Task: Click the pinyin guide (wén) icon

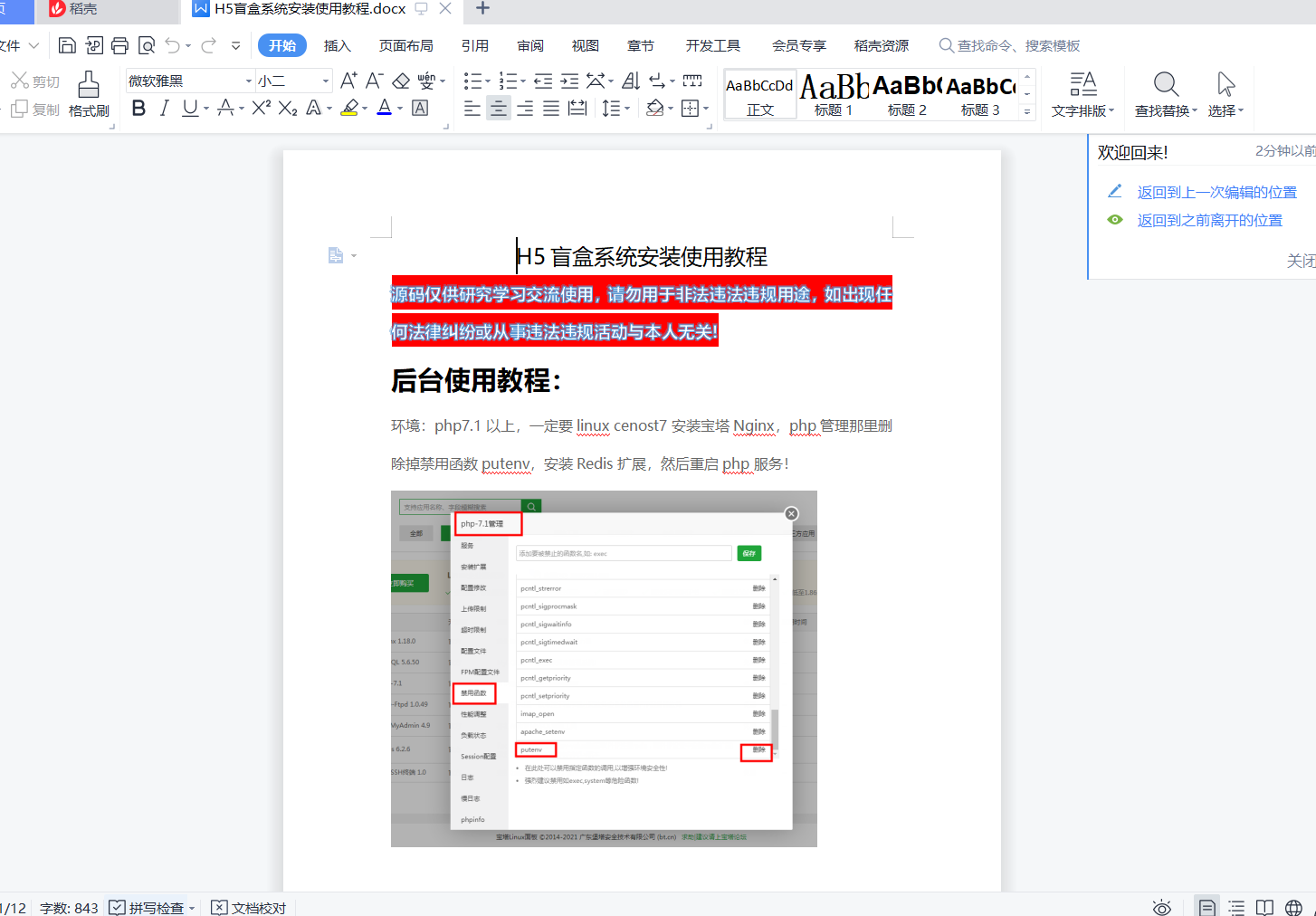Action: 425,81
